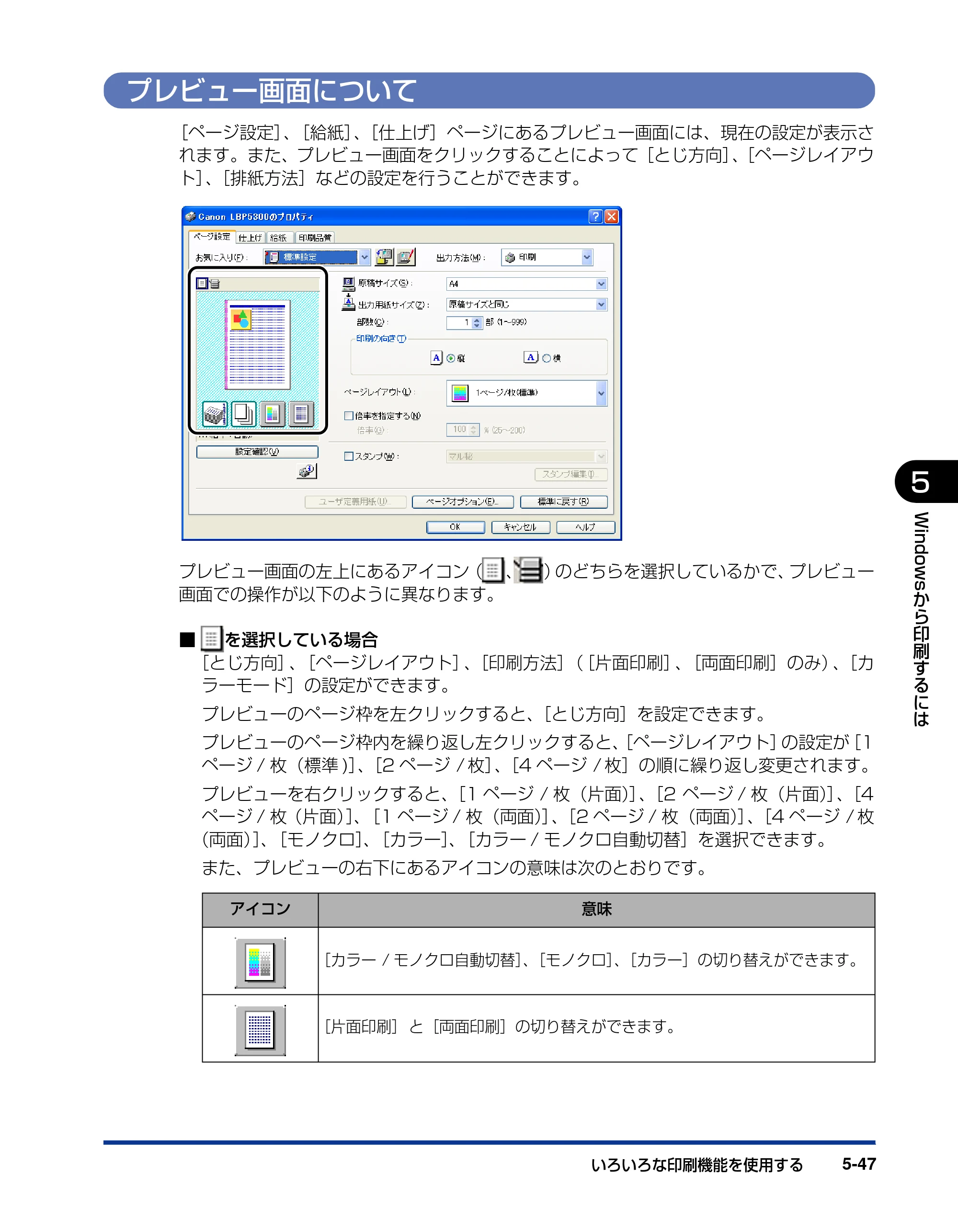The image size is (958, 1232).
Task: Select the 縦 portrait radio button
Action: [451, 358]
